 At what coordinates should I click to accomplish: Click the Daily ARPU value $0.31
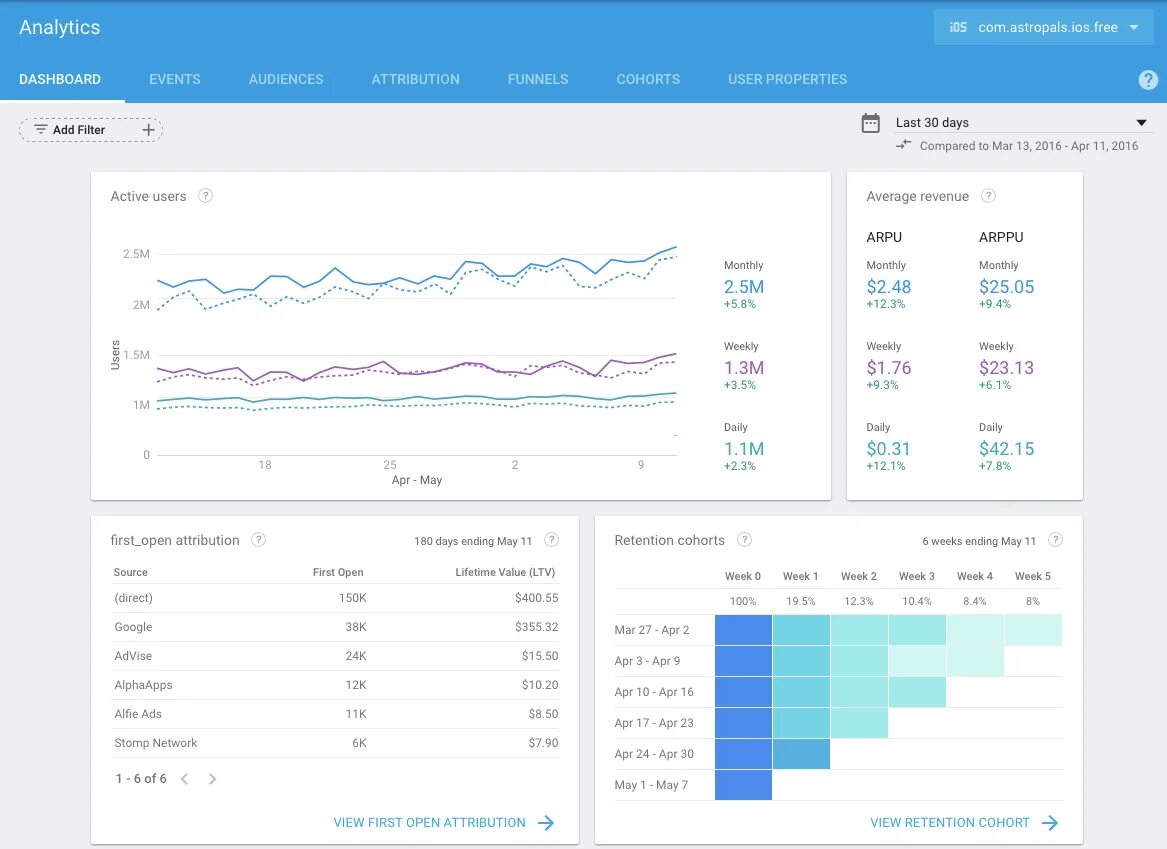pos(888,449)
